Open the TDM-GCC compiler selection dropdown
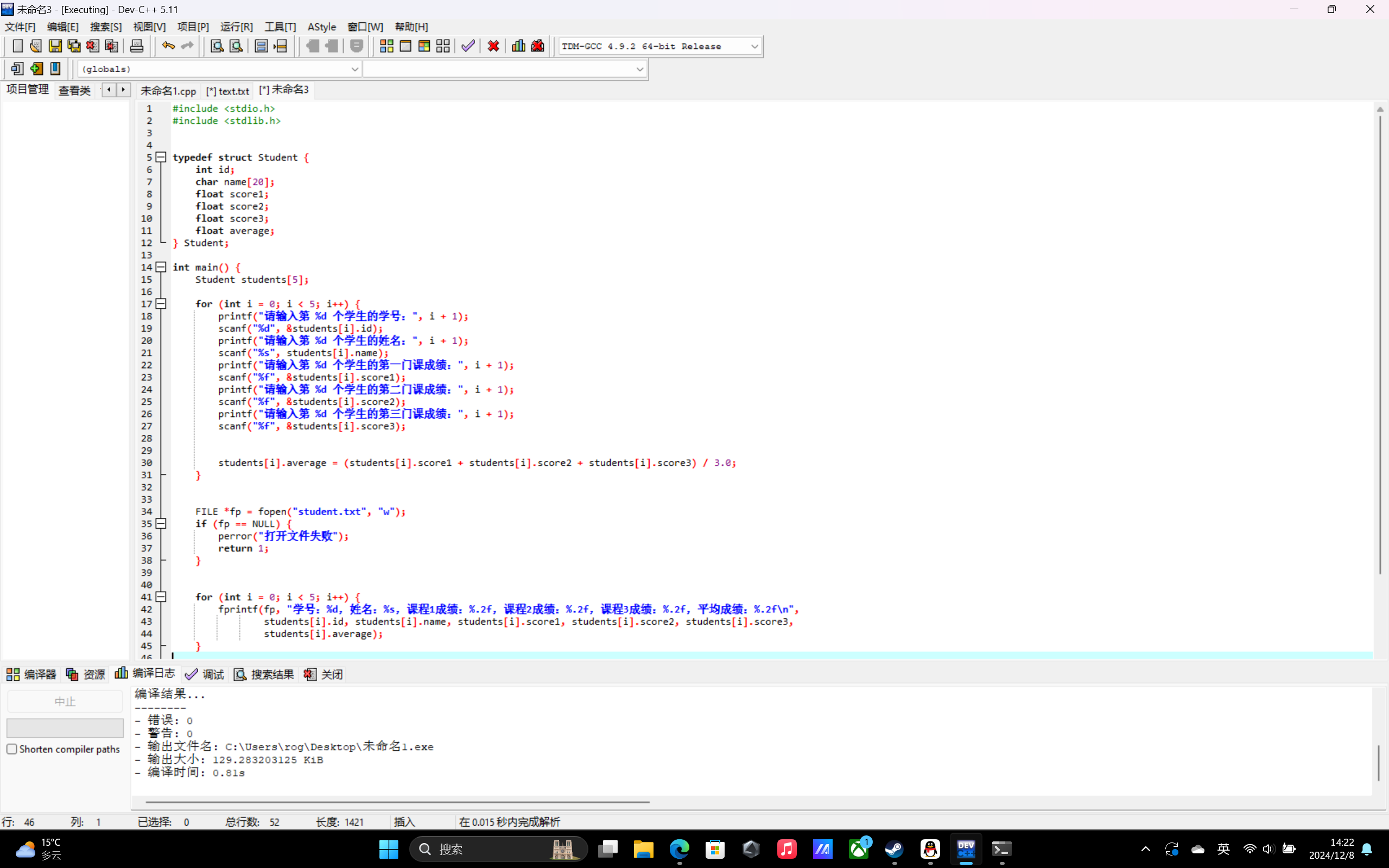This screenshot has width=1389, height=868. (x=754, y=47)
